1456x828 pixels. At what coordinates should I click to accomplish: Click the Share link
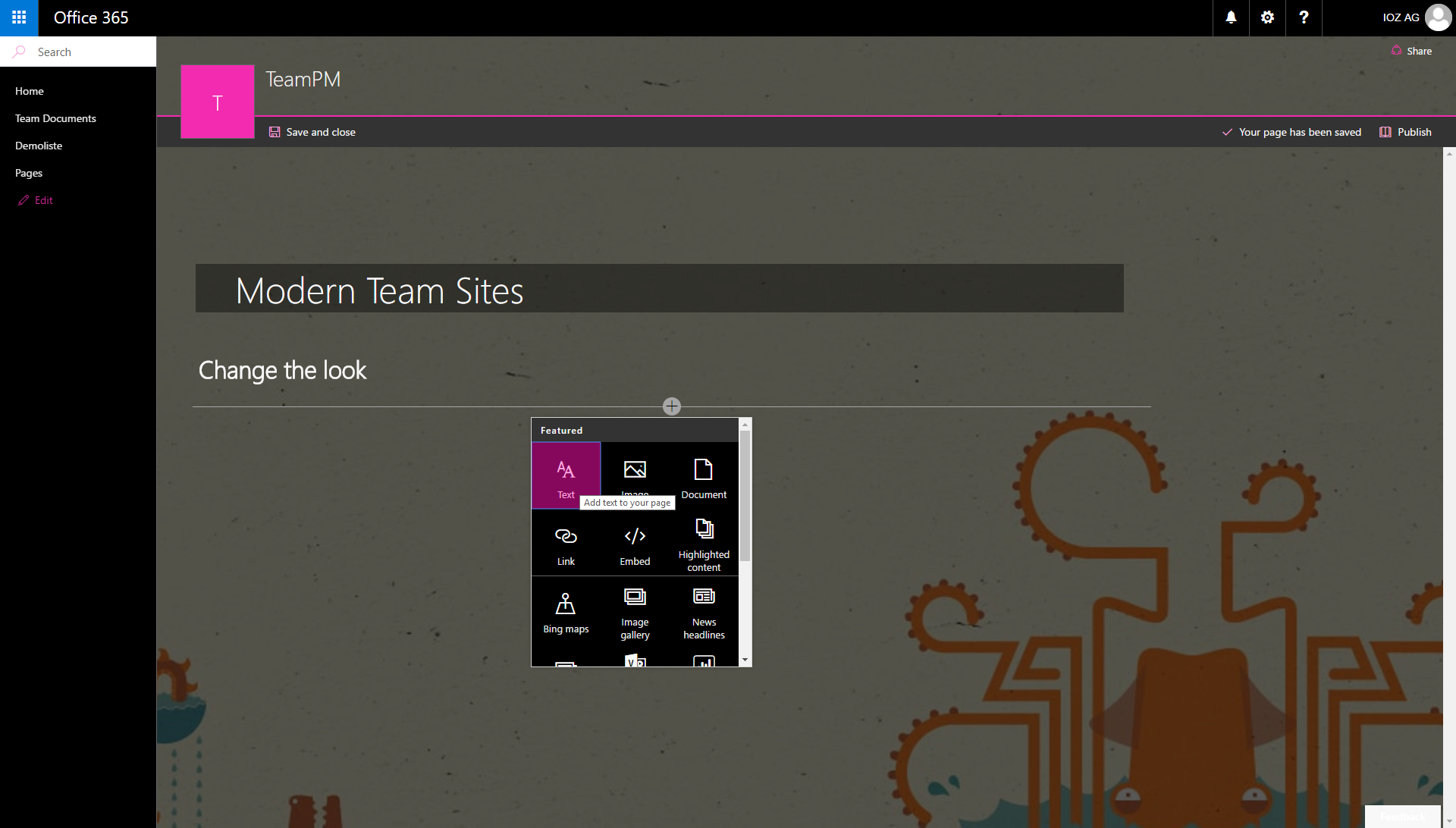[1411, 51]
